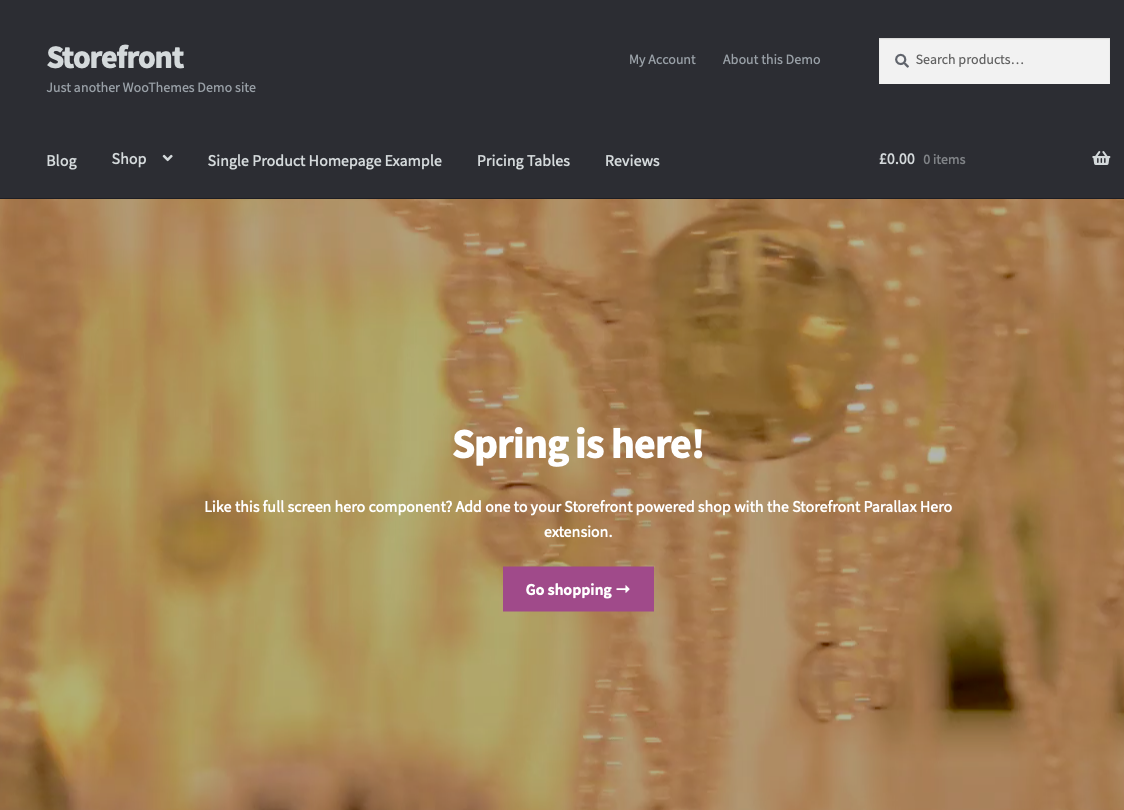This screenshot has width=1124, height=810.
Task: Click the magnifier icon in search box
Action: click(902, 61)
